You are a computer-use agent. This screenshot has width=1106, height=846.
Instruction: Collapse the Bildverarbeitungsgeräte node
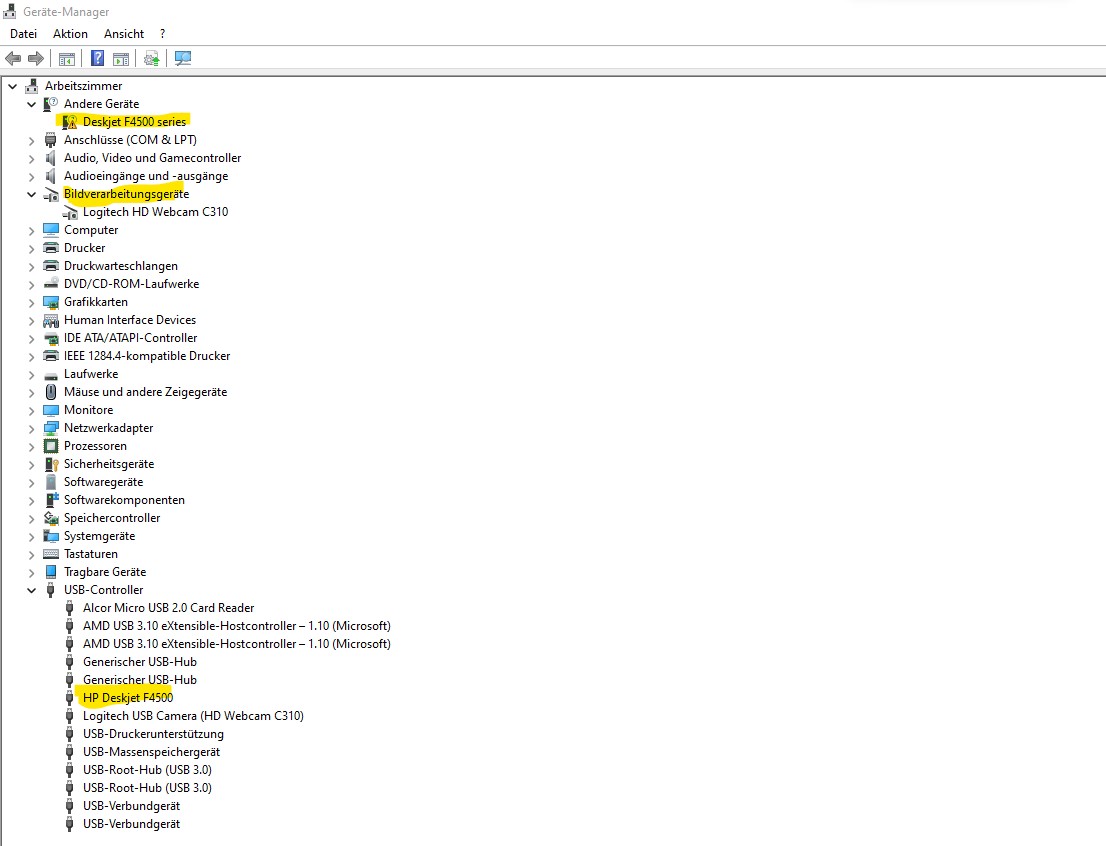[x=31, y=194]
